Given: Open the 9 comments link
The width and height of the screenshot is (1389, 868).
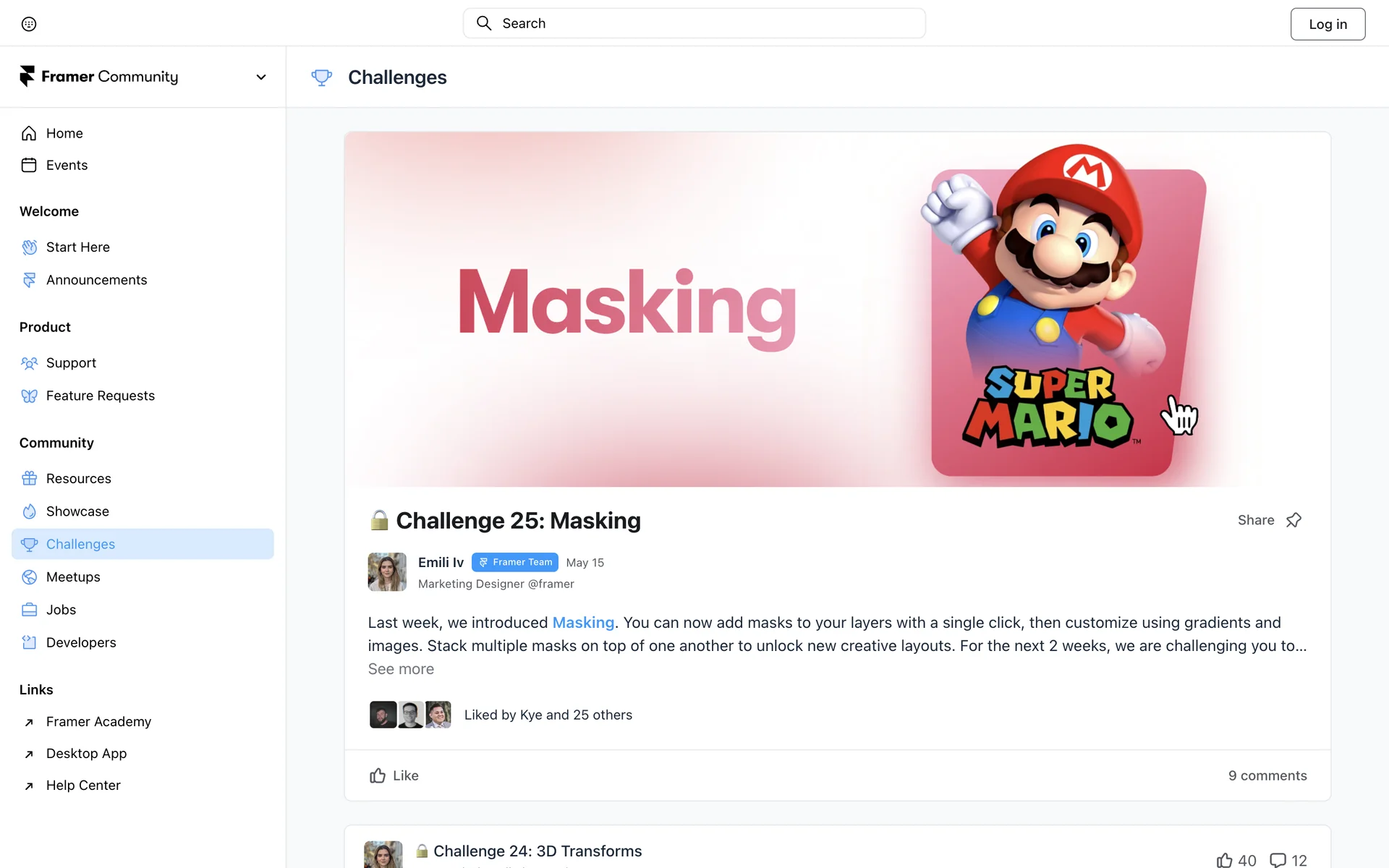Looking at the screenshot, I should 1267,775.
